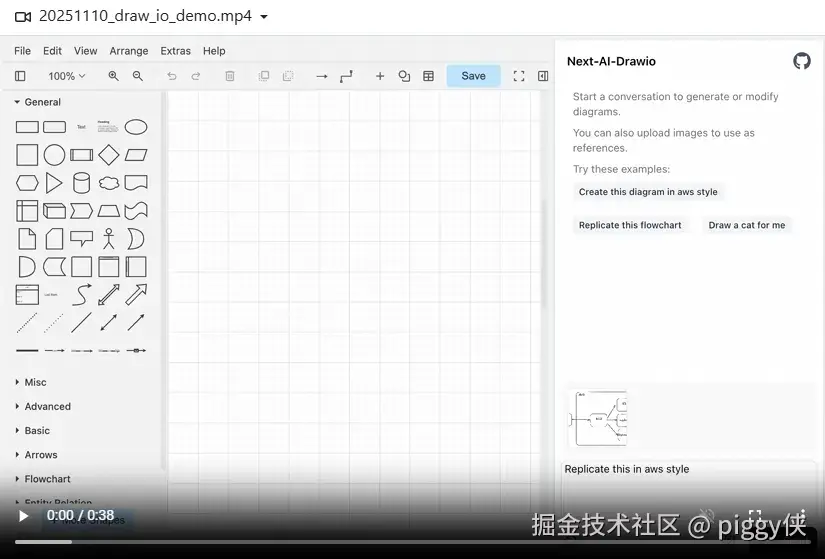This screenshot has width=825, height=559.
Task: Click the zoom out magnifier icon
Action: pyautogui.click(x=138, y=76)
